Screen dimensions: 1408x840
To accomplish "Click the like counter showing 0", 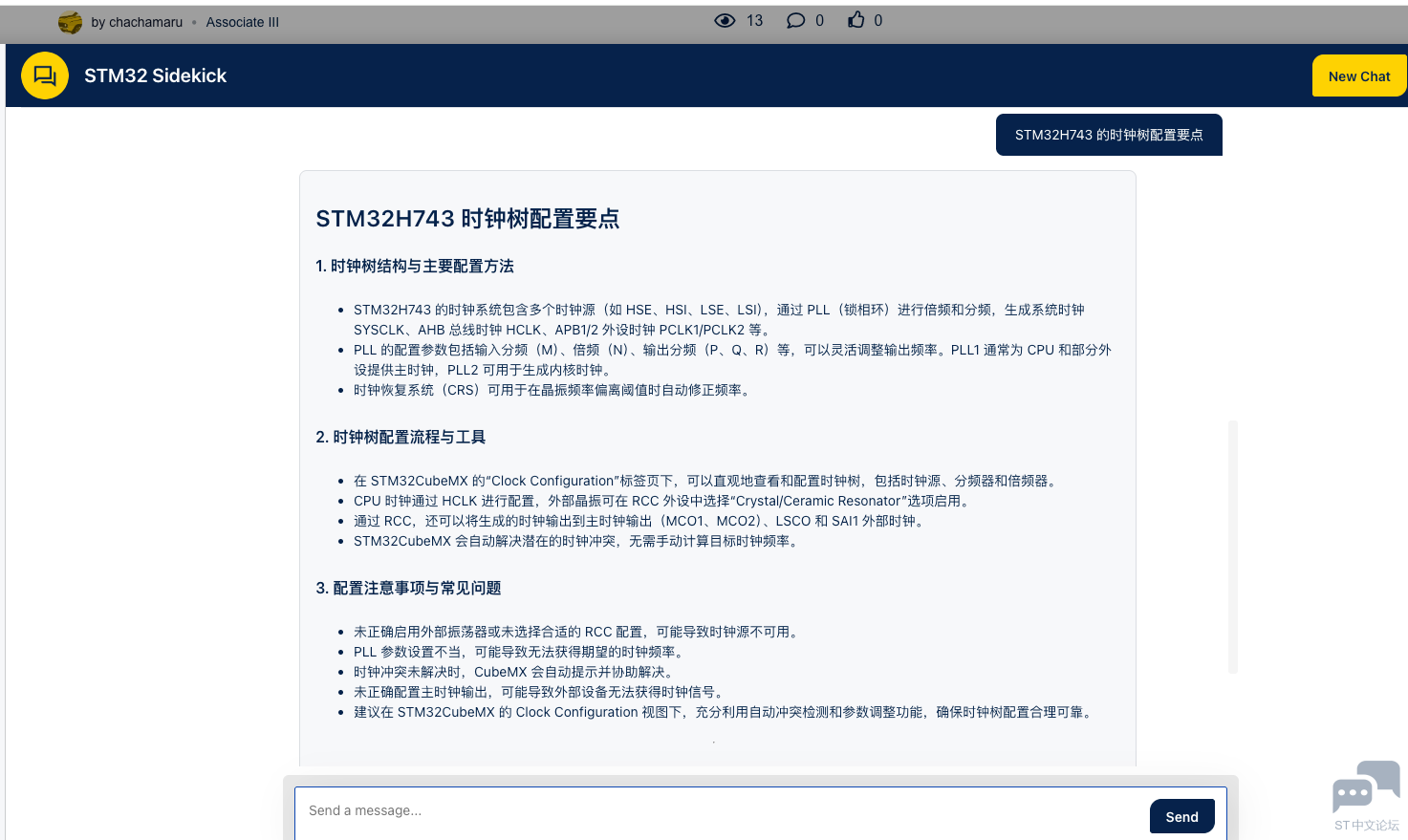I will click(877, 20).
